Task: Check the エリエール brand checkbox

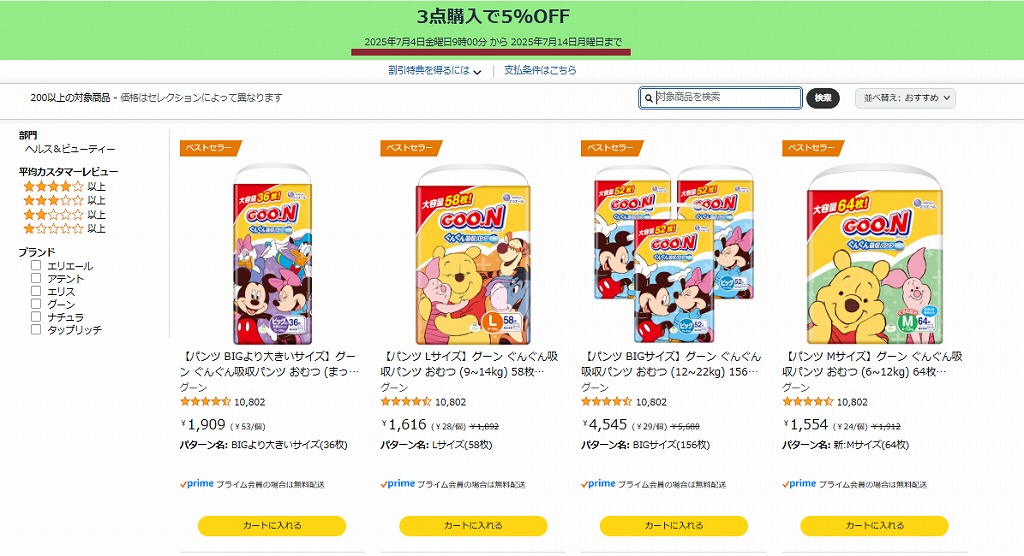Action: click(36, 265)
